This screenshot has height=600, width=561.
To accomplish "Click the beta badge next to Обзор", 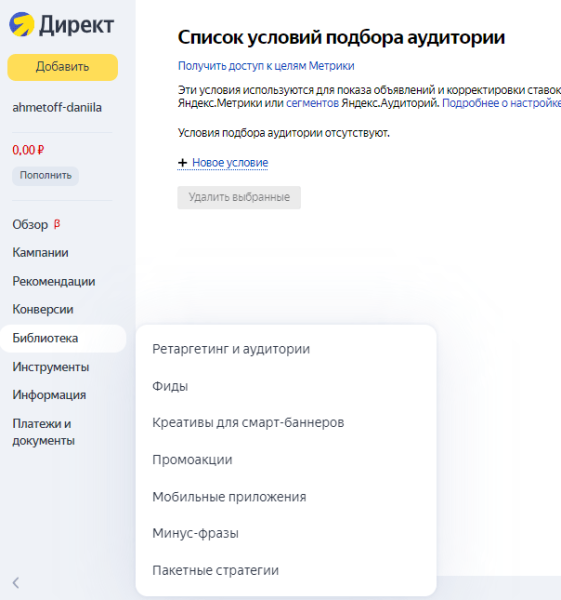I will pos(57,223).
